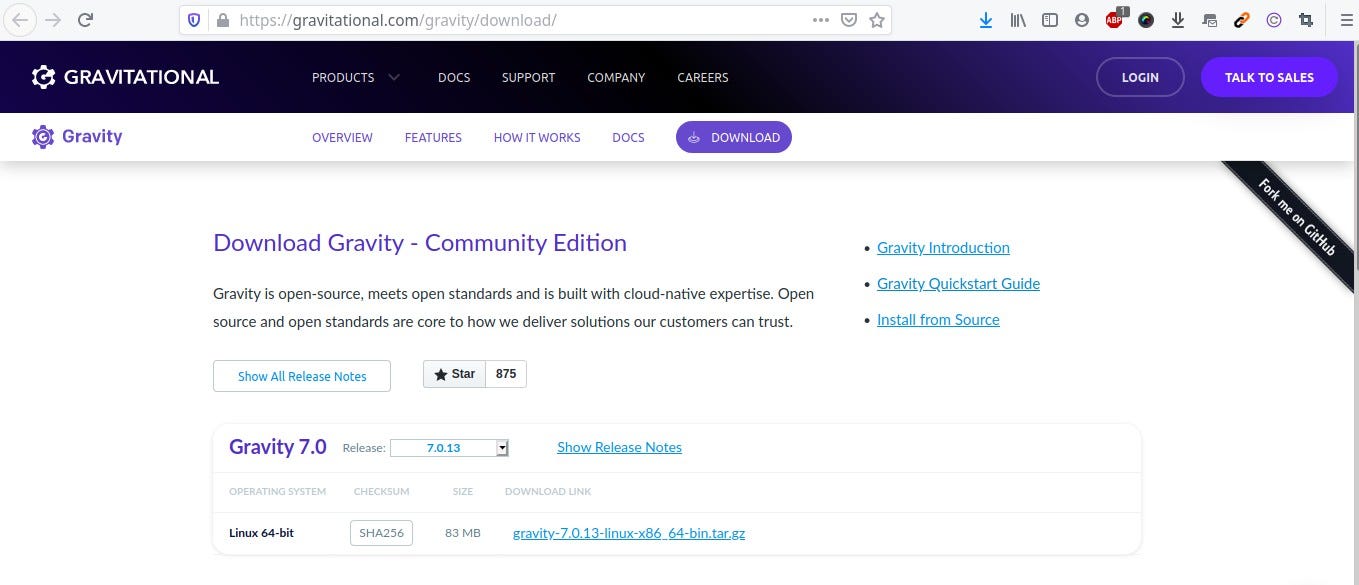Go to Careers page
The width and height of the screenshot is (1359, 585).
(x=703, y=77)
